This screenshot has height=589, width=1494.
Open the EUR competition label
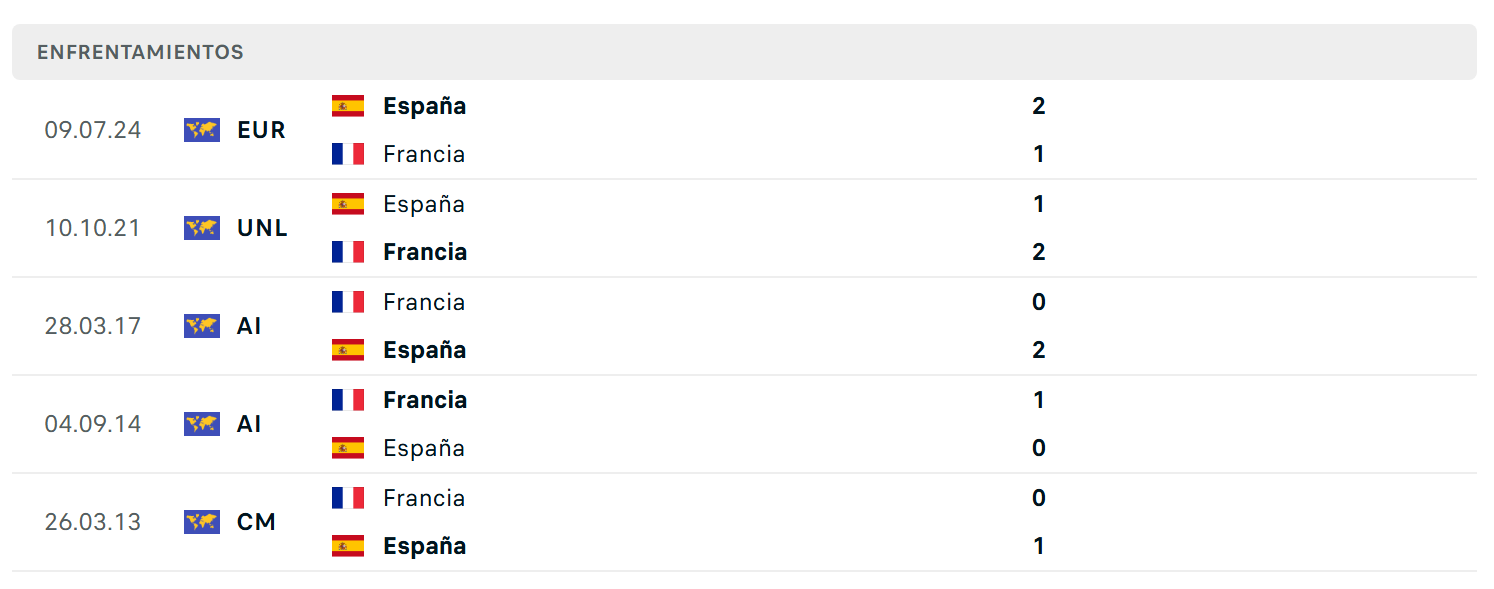coord(262,130)
